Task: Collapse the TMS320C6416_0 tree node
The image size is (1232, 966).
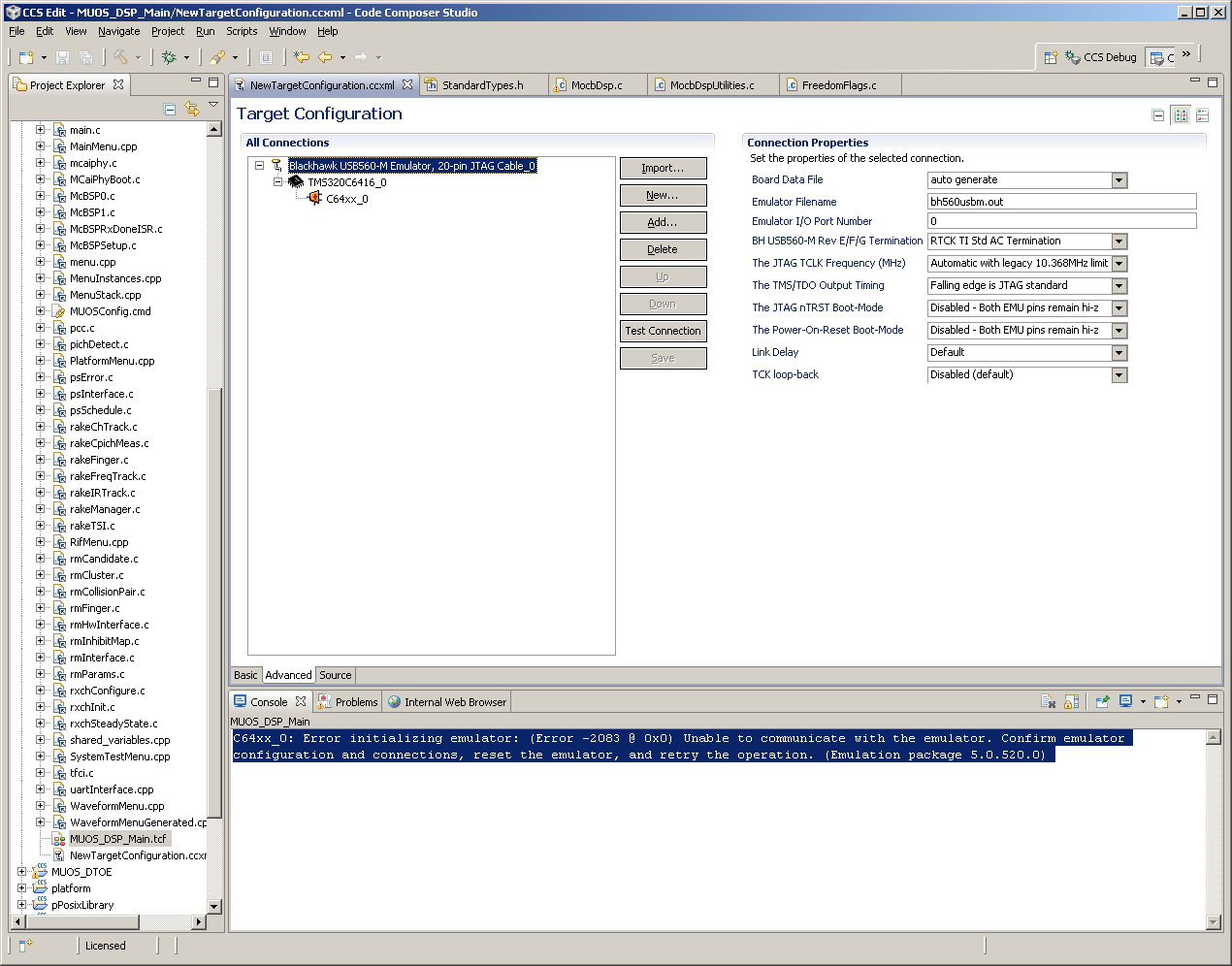Action: (277, 182)
